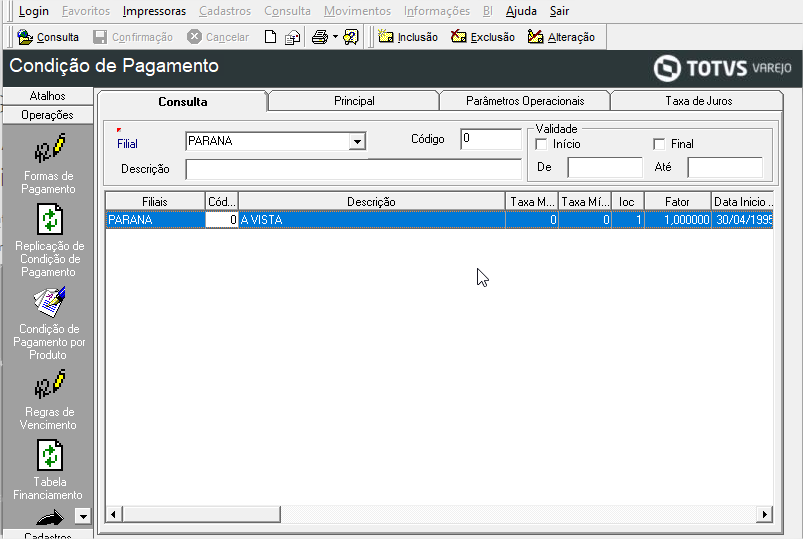Viewport: 803px width, 539px height.
Task: Click the Inclusão folder icon
Action: 386,36
